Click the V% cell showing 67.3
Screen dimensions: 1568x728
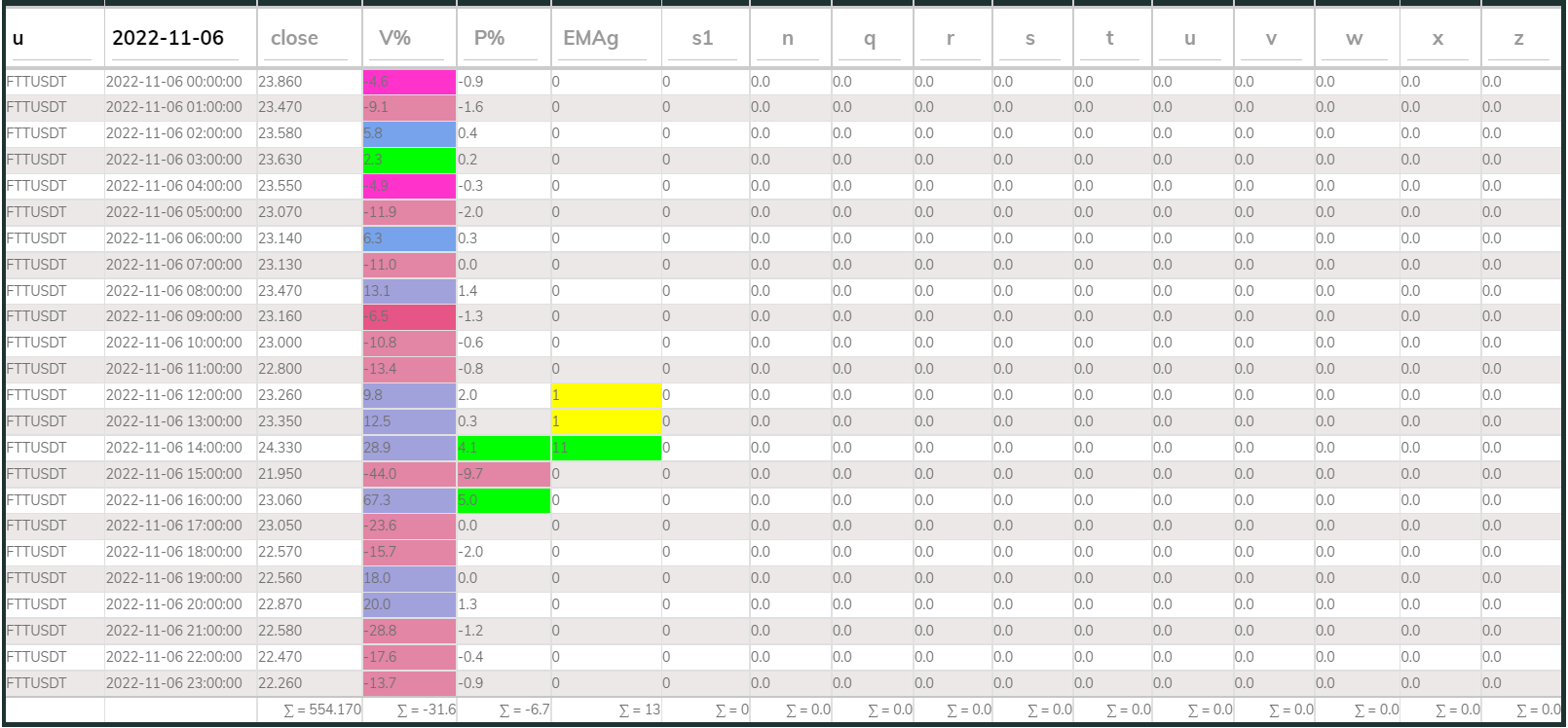(x=408, y=500)
